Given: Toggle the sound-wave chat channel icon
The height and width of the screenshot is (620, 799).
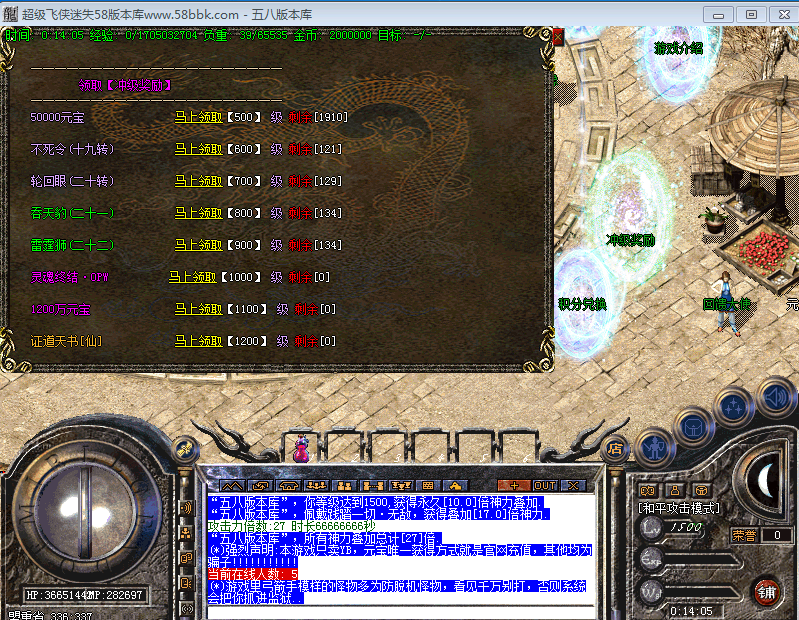Looking at the screenshot, I should coord(187,507).
